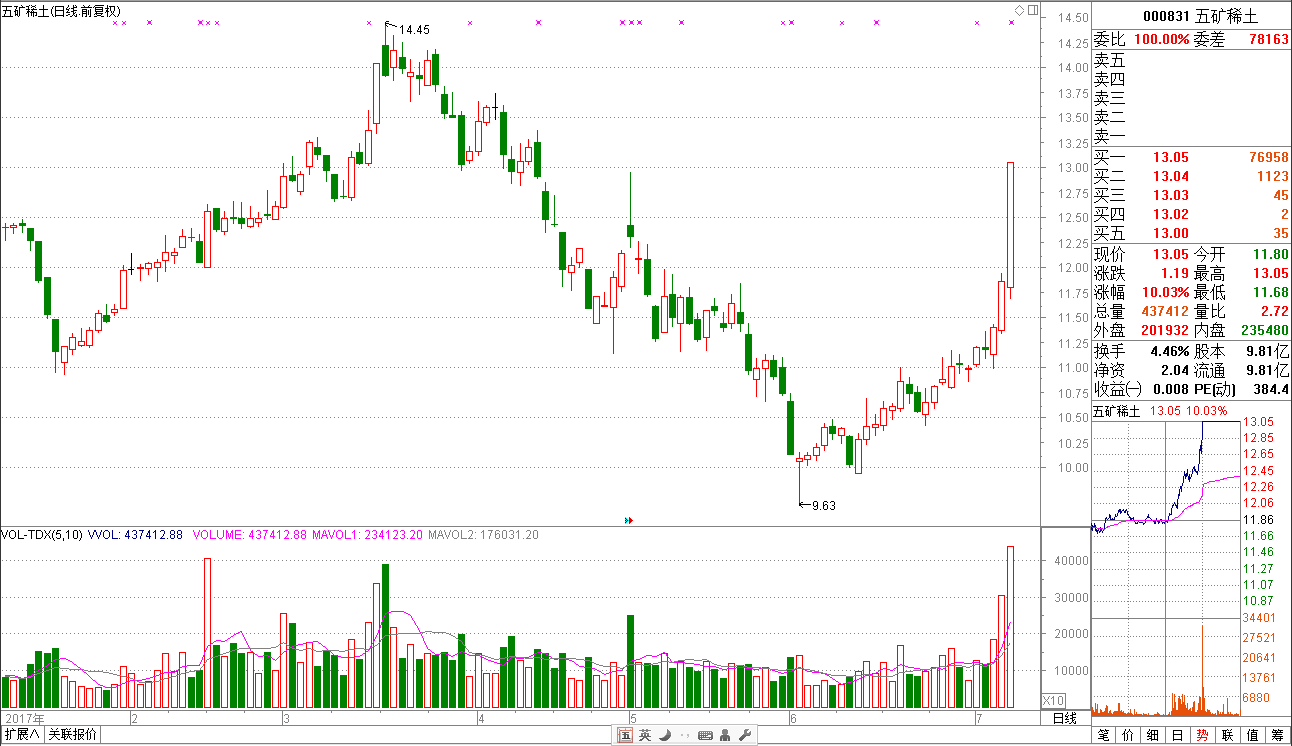Select the 买一 bid row 13.05
The image size is (1292, 746).
tap(1191, 158)
